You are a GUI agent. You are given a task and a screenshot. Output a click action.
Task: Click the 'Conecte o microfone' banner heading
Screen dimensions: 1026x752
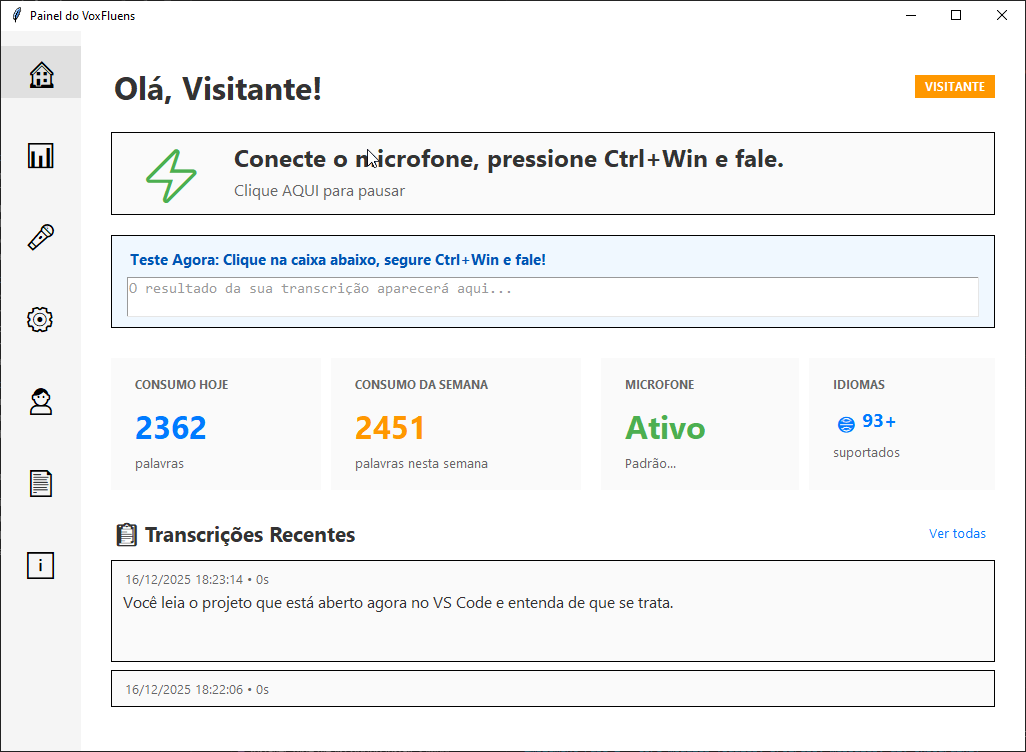pyautogui.click(x=508, y=159)
